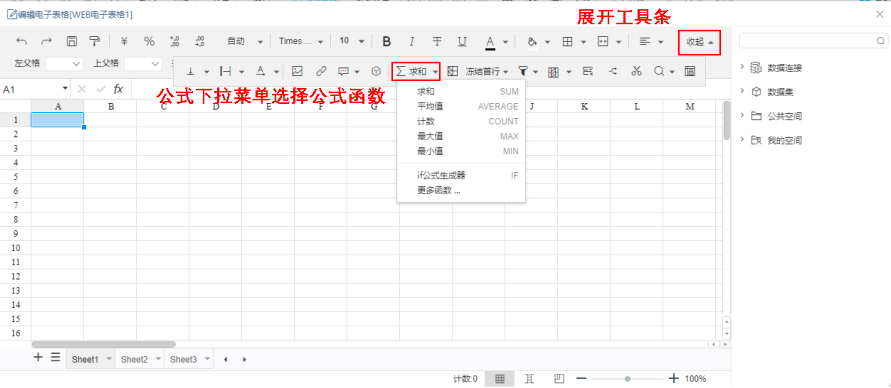Open the borders dropdown arrow
The height and width of the screenshot is (388, 891).
[x=583, y=42]
